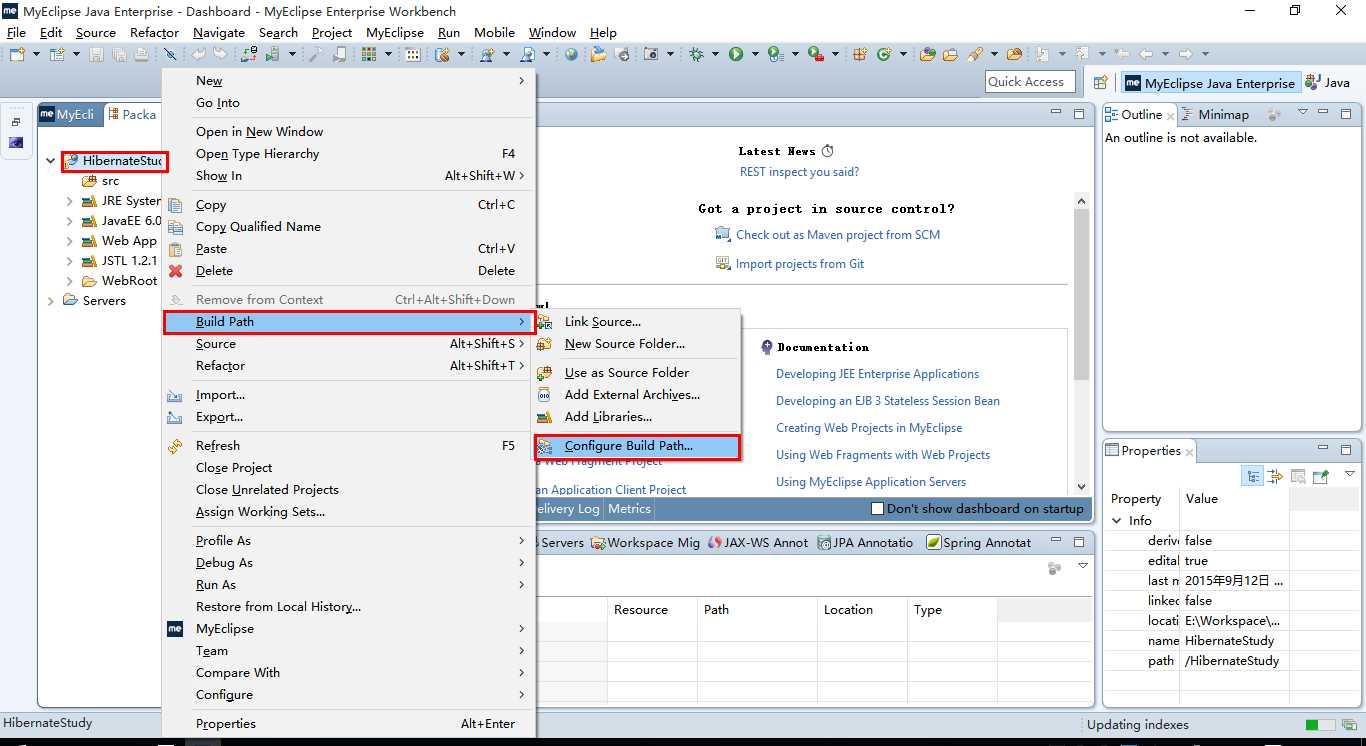Collapse the HibernateStudy project tree

(x=52, y=161)
